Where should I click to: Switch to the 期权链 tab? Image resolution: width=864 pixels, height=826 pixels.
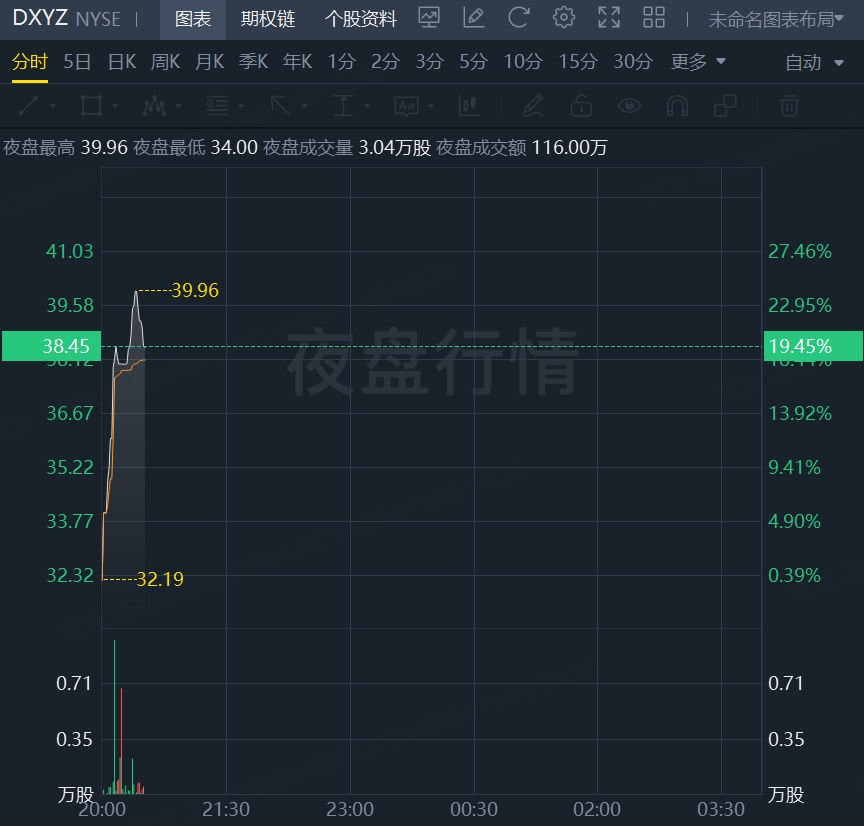[x=268, y=19]
